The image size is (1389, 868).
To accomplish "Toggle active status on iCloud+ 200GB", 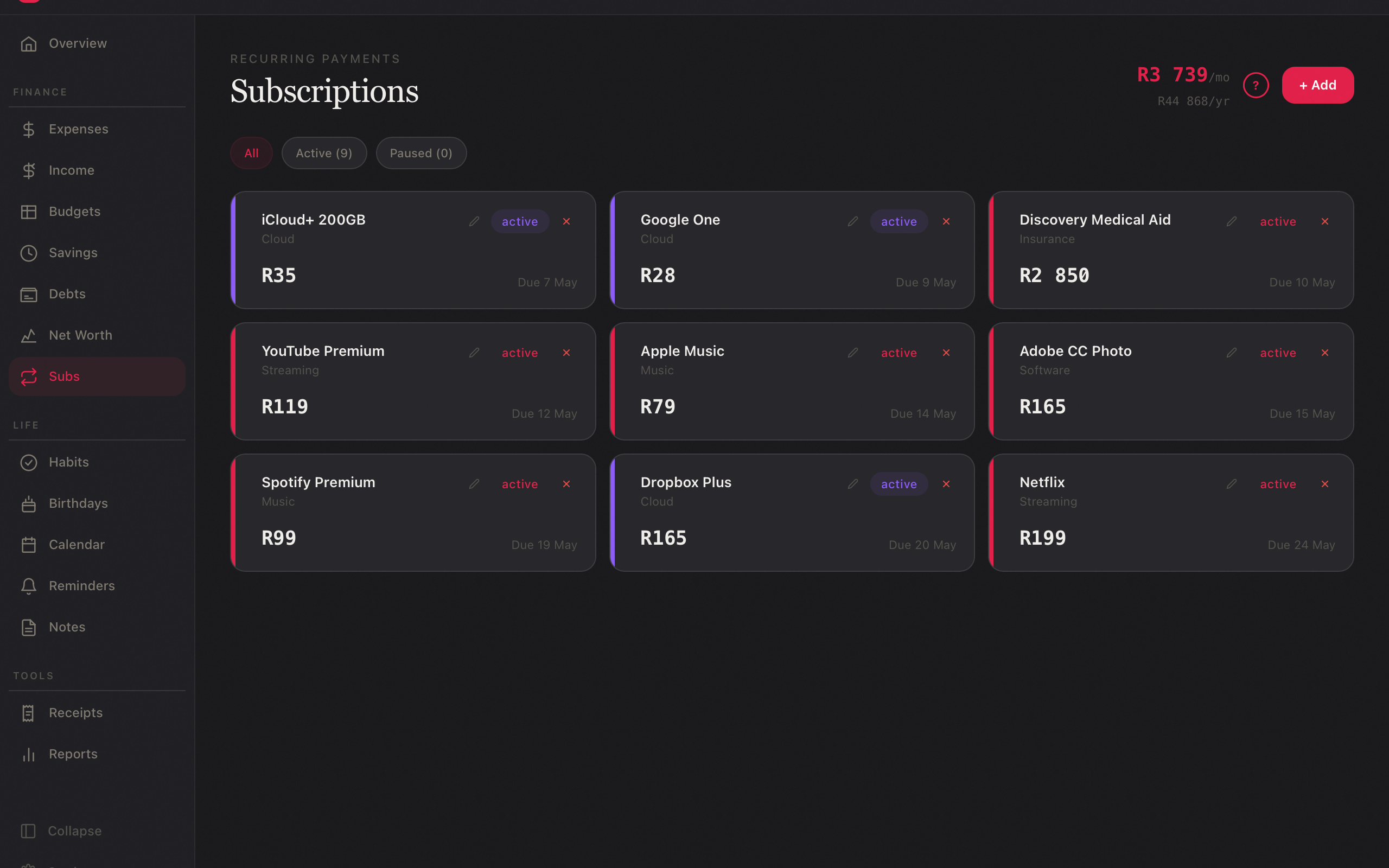I will point(520,221).
